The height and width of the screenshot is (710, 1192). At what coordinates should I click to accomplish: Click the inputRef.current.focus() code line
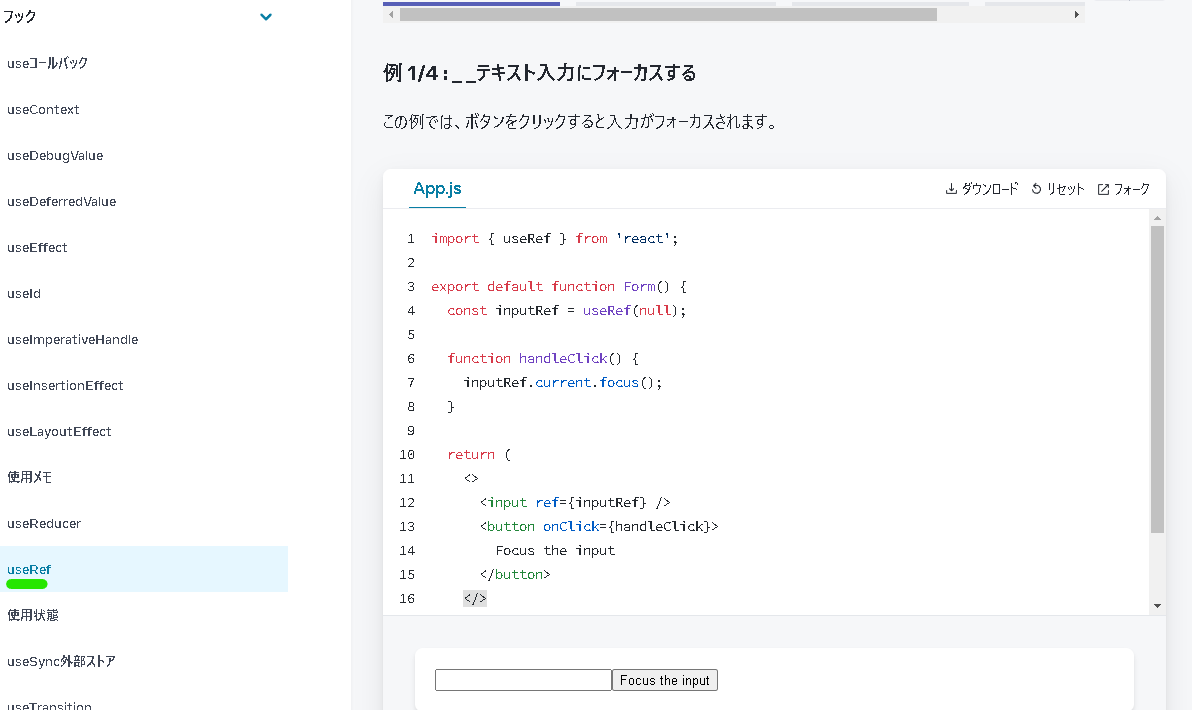(x=563, y=382)
